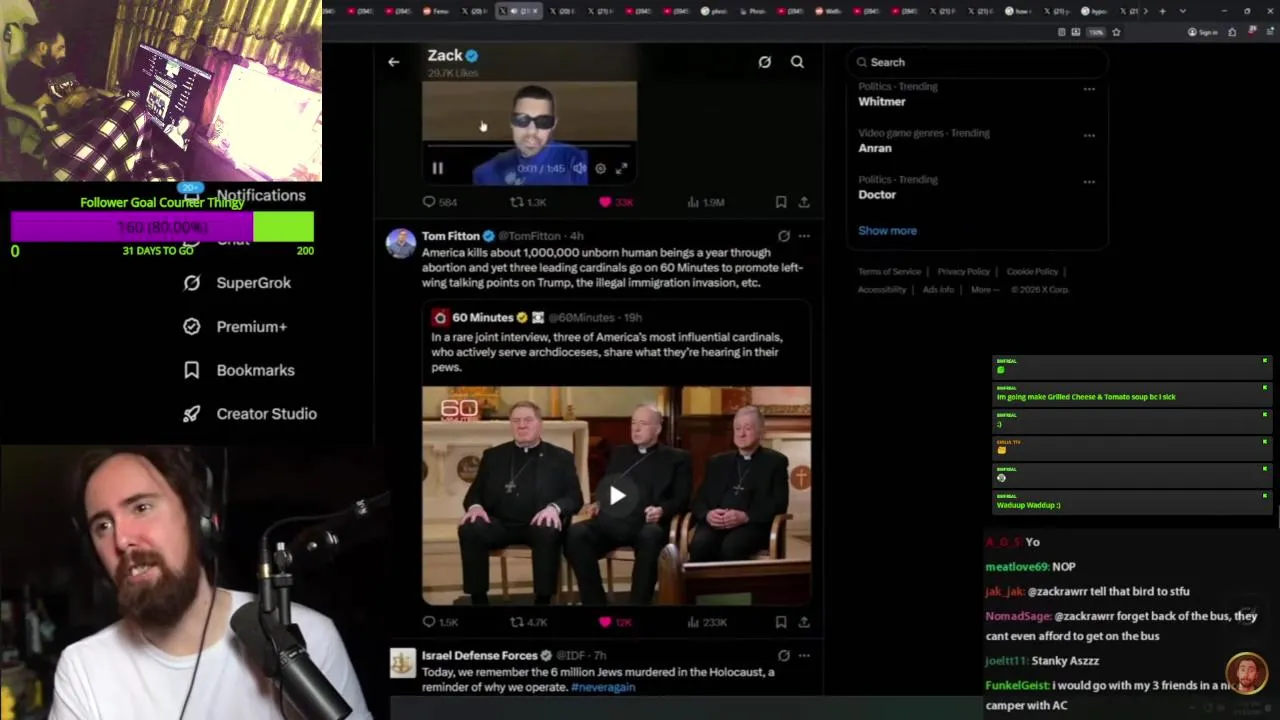The height and width of the screenshot is (720, 1280).
Task: Expand the More footer menu
Action: [x=983, y=290]
